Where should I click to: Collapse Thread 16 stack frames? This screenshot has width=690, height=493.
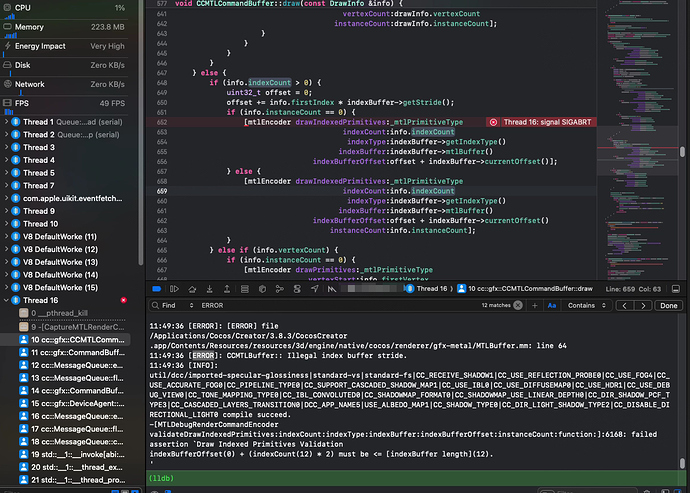pyautogui.click(x=6, y=300)
